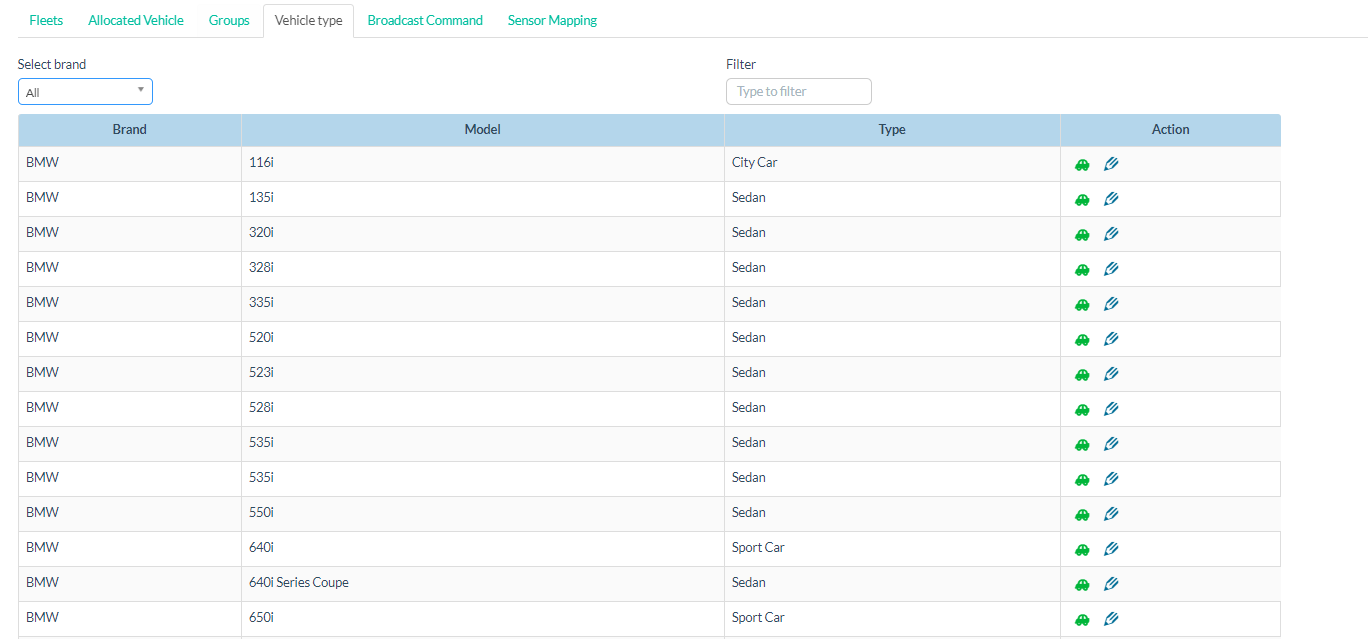Switch to the Fleets tab
Screen dimensions: 1368x639
(x=46, y=20)
